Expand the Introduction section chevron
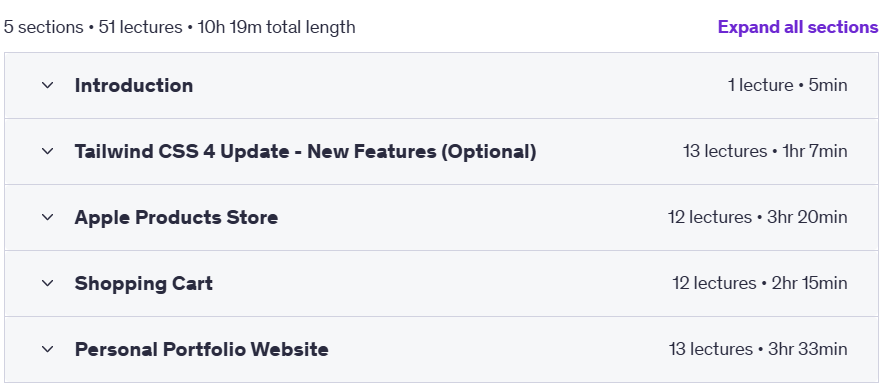 (x=48, y=86)
